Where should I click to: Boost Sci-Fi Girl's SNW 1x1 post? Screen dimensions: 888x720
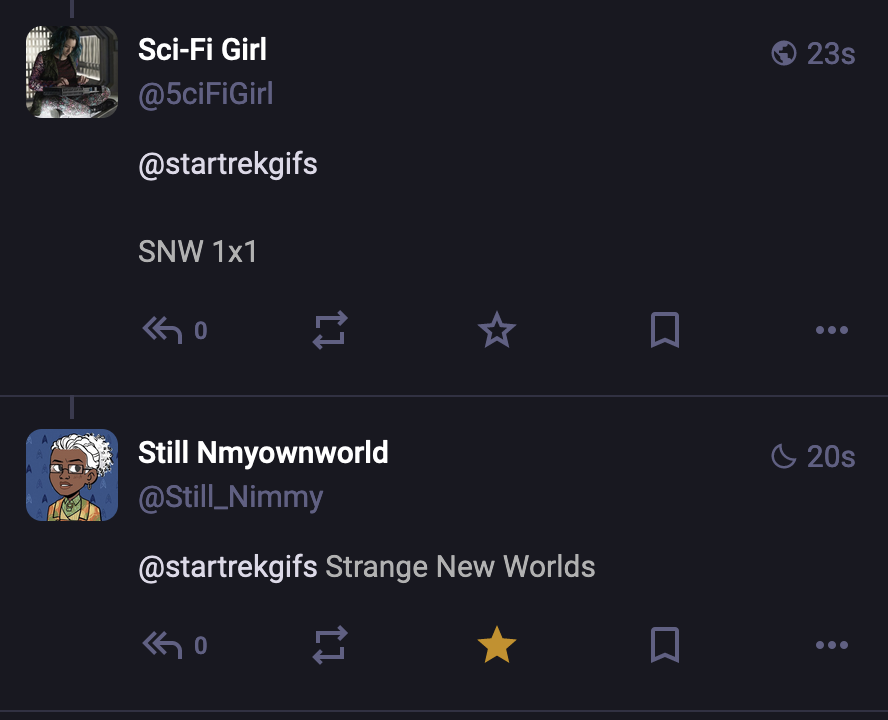click(x=330, y=330)
